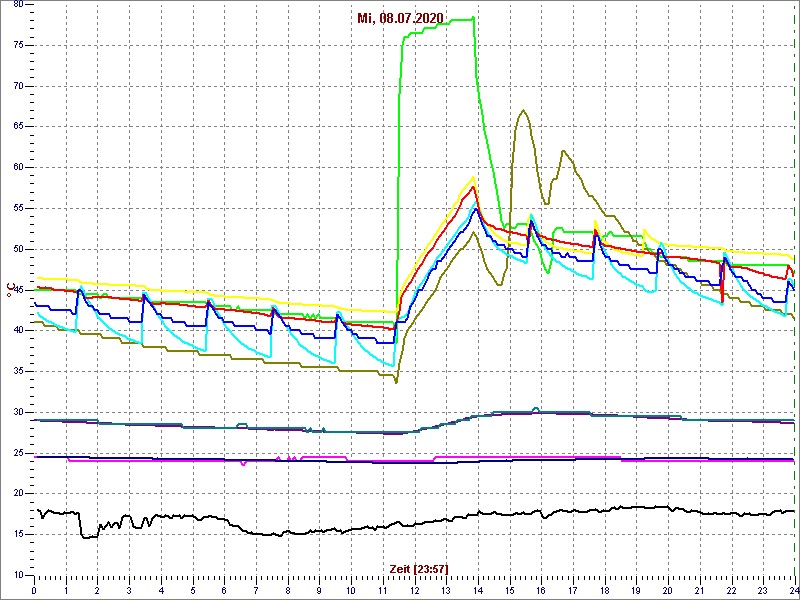Select the 25 temperature axis label
This screenshot has height=600, width=800.
pyautogui.click(x=18, y=453)
